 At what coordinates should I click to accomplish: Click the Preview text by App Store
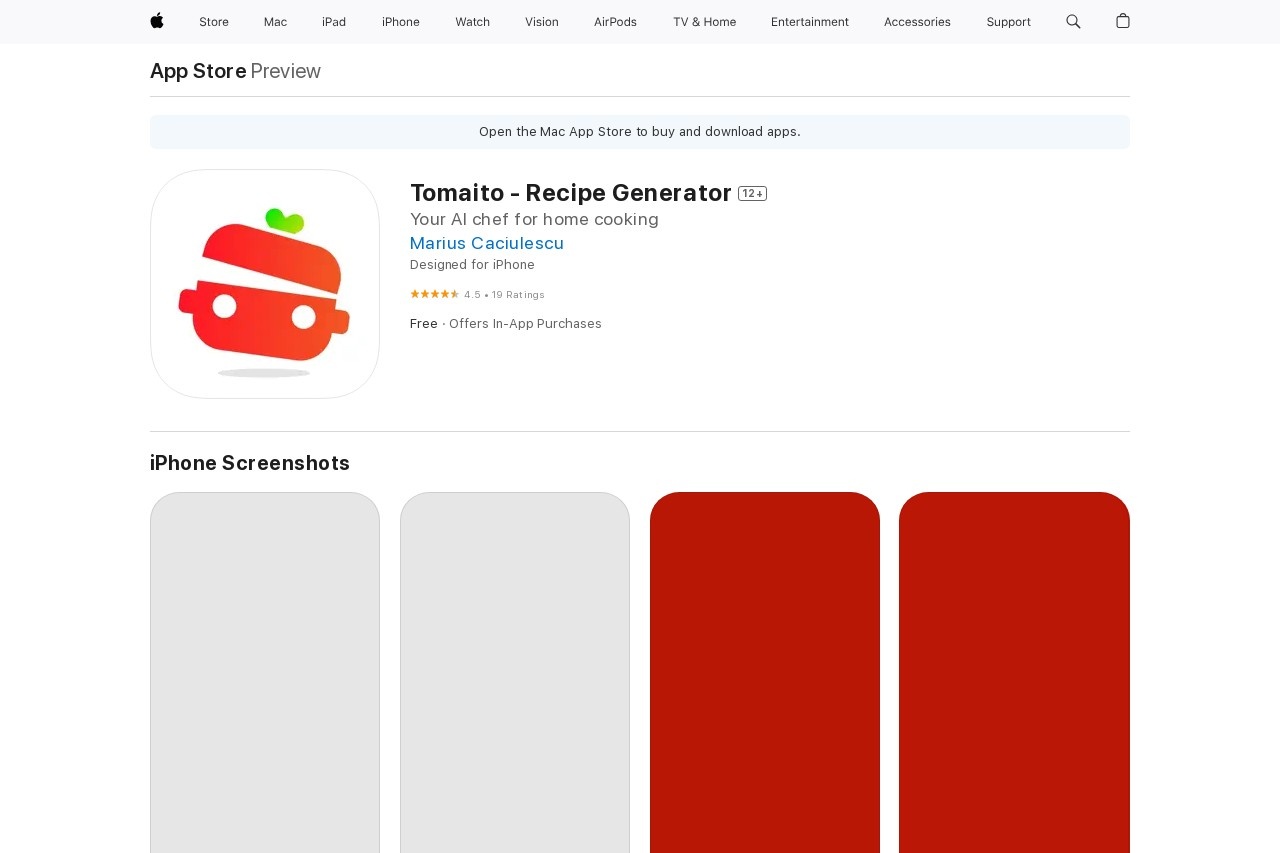(286, 71)
